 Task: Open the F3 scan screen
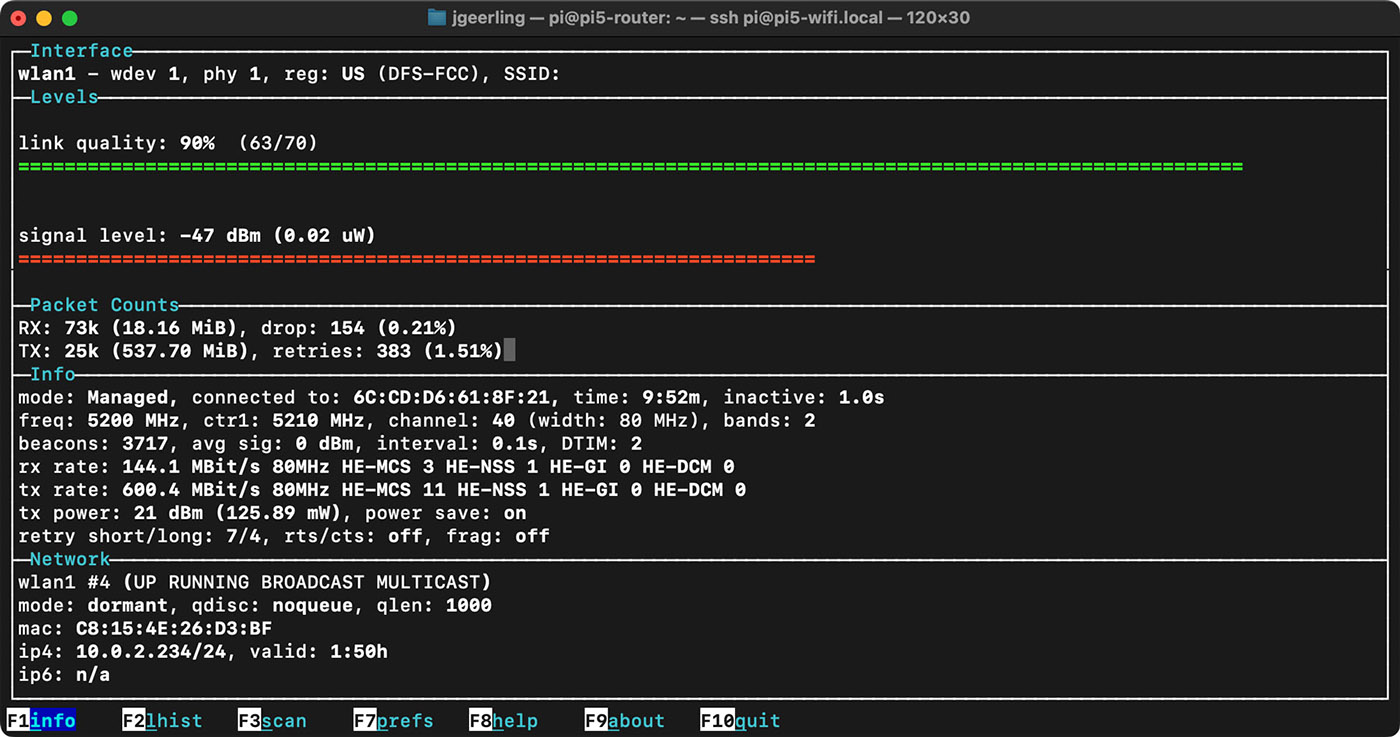click(x=272, y=721)
